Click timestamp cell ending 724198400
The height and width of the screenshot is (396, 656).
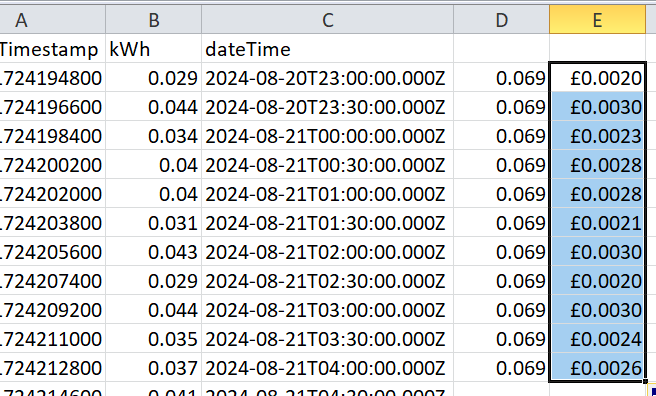[52, 136]
